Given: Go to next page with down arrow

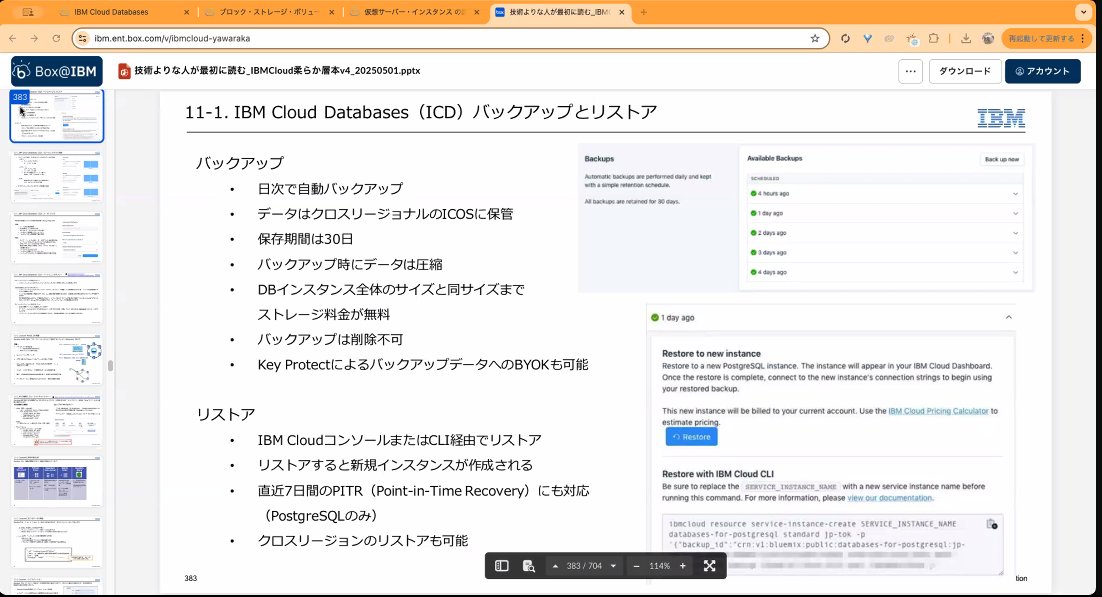Looking at the screenshot, I should click(614, 566).
